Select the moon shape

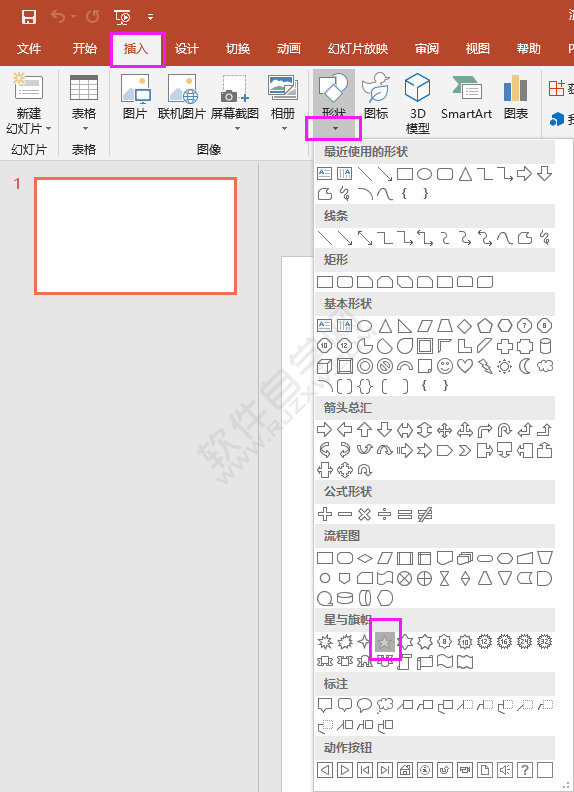coord(525,366)
